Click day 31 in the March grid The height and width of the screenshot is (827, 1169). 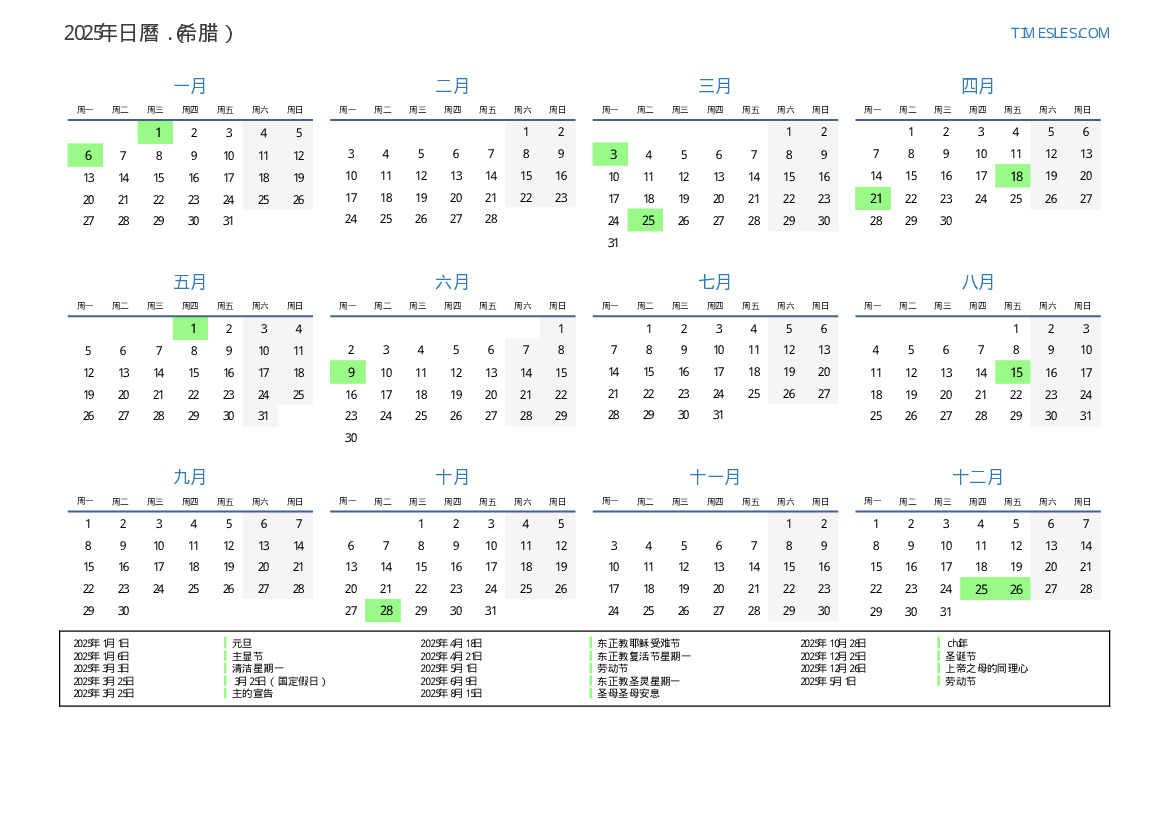click(613, 242)
